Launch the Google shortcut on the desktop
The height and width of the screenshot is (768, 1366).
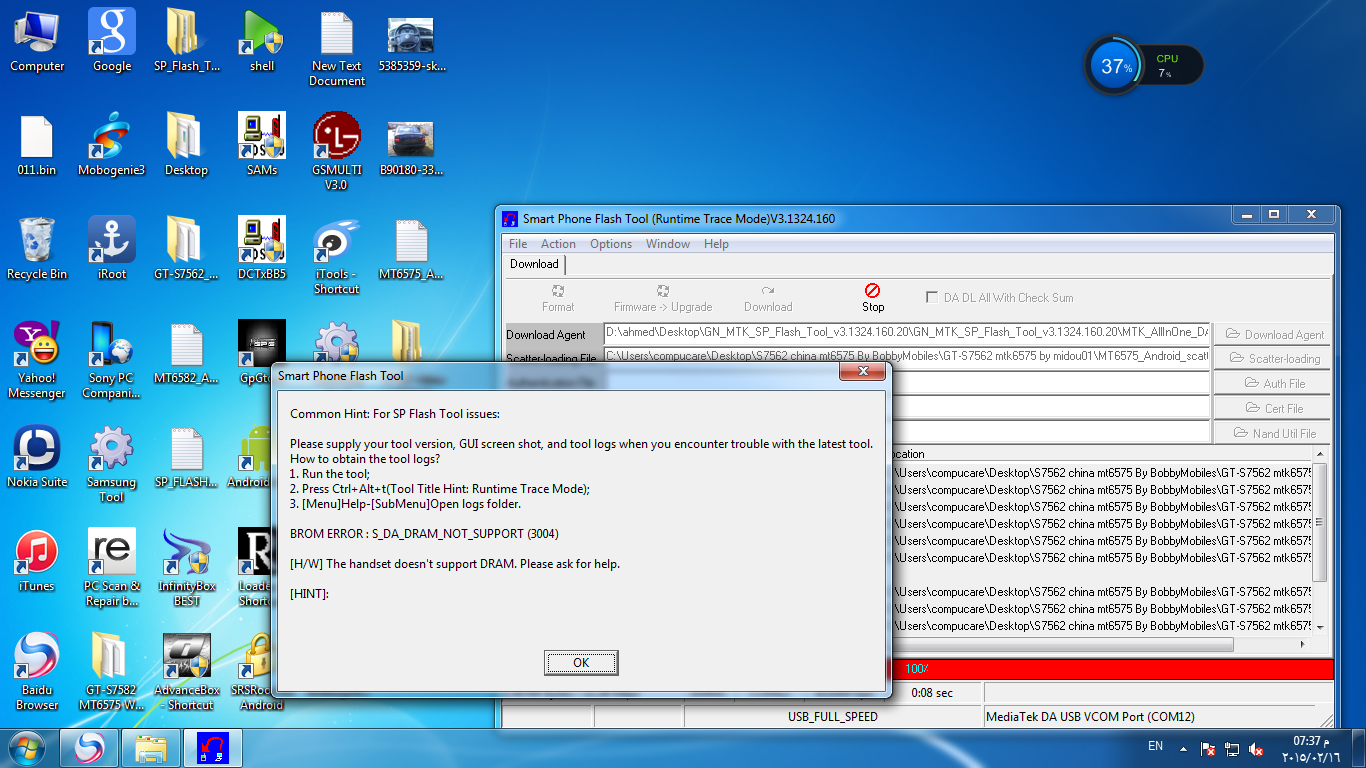tap(112, 41)
